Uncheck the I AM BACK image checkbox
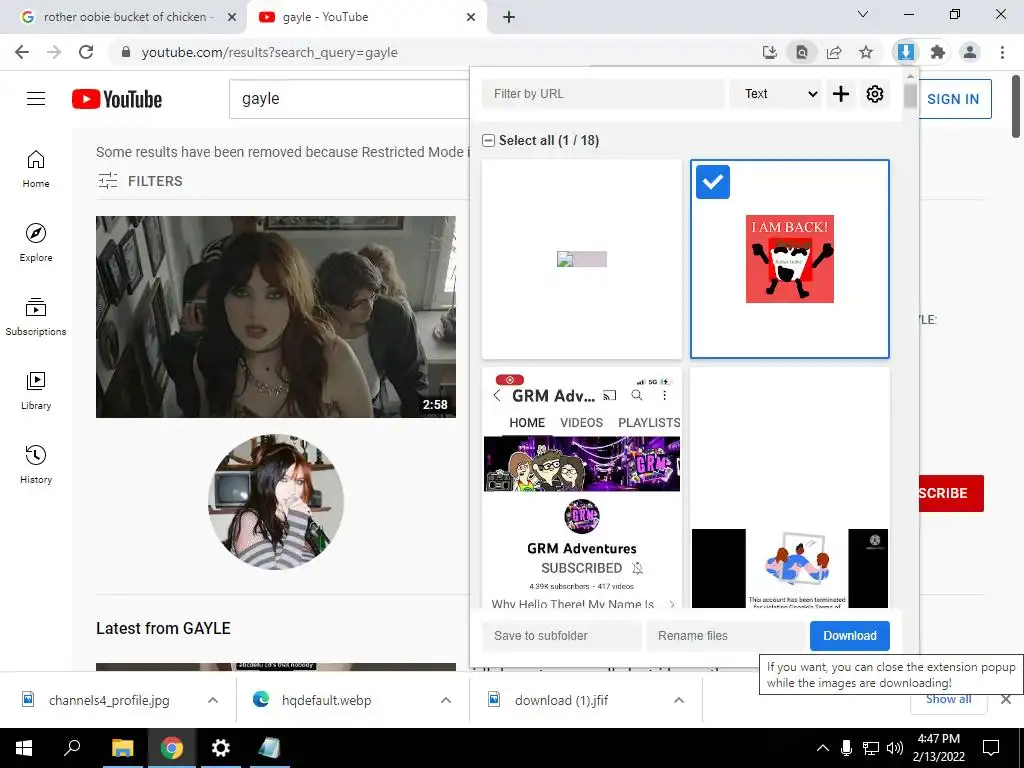1024x768 pixels. 712,182
